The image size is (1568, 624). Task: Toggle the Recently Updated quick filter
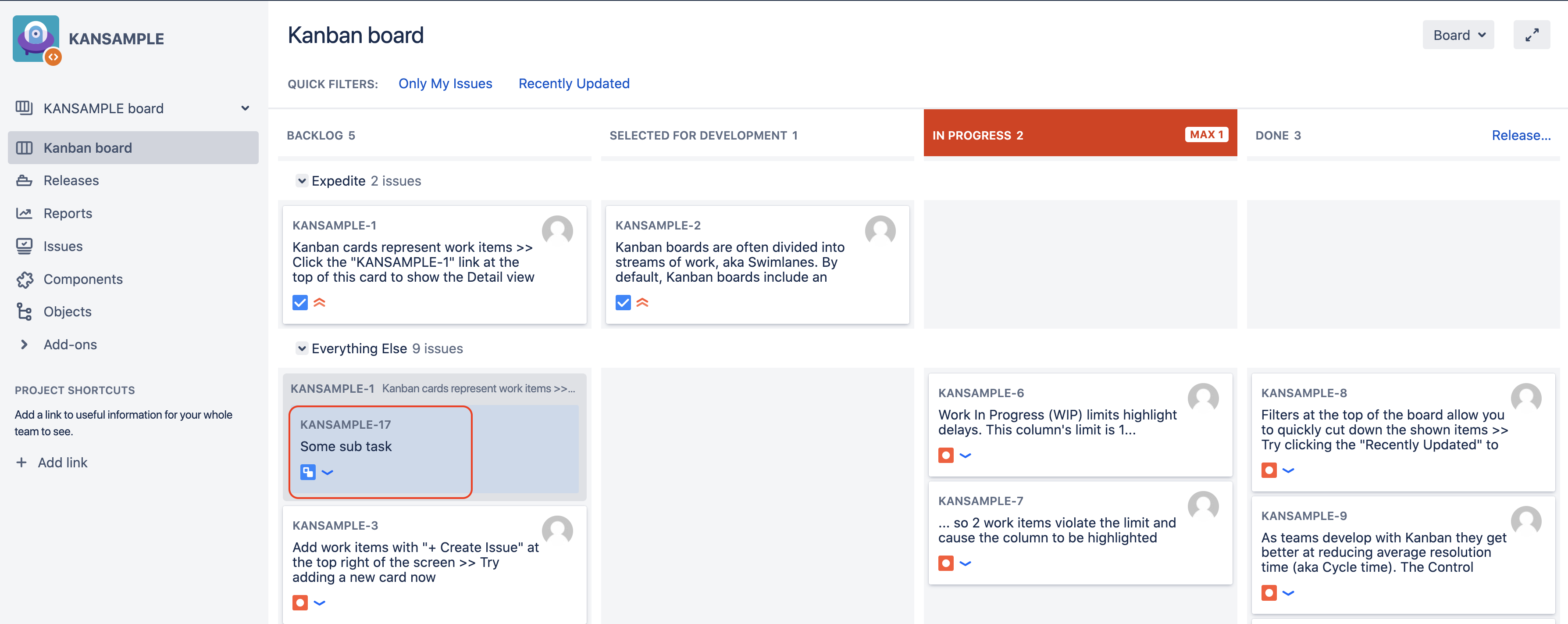point(574,83)
